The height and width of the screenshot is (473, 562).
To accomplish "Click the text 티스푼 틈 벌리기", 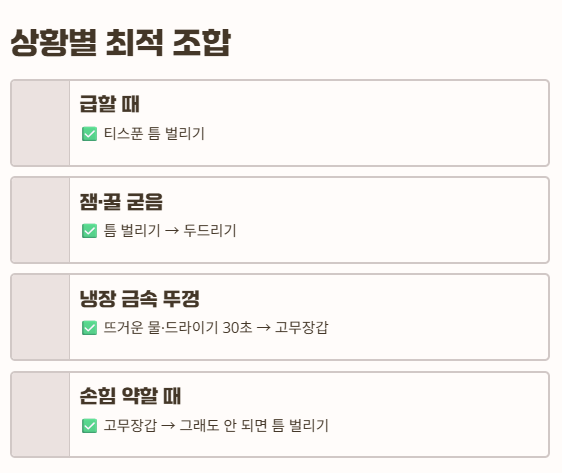I will (154, 134).
